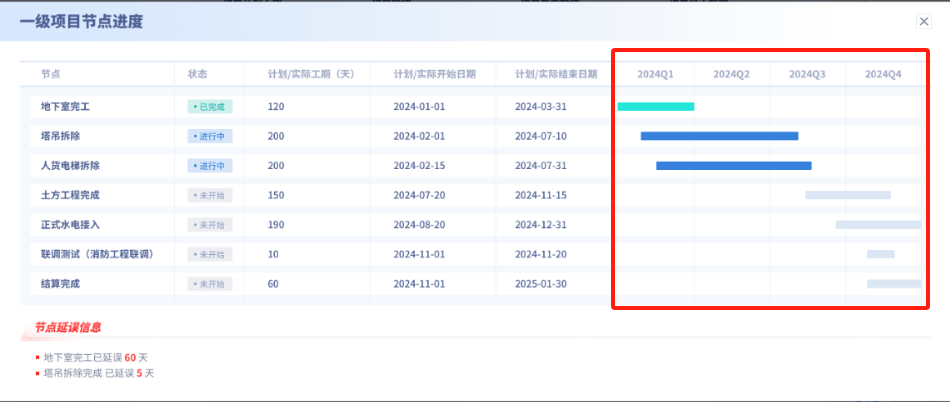Click the 状态 column header
950x402 pixels.
[198, 74]
